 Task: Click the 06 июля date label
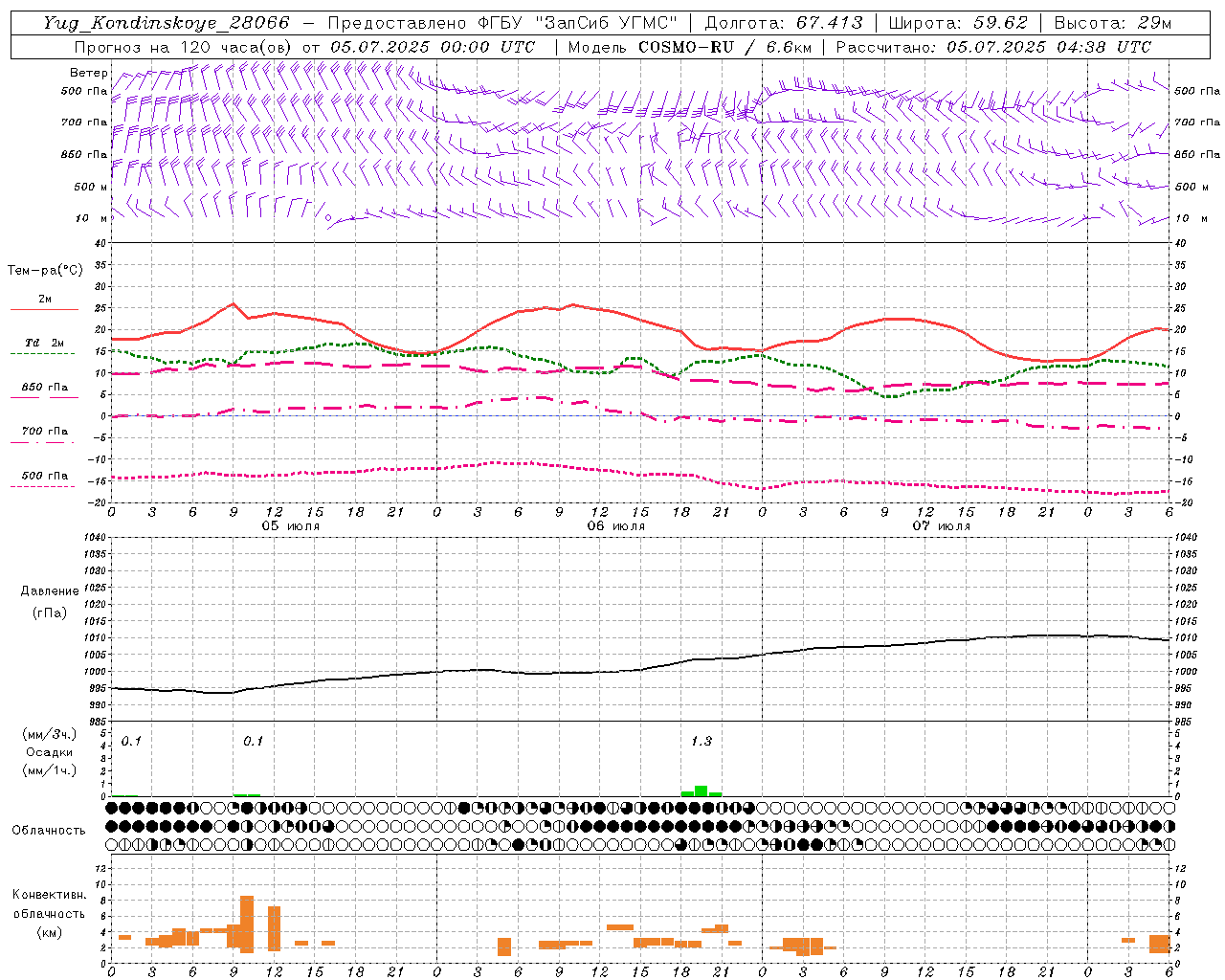click(x=616, y=526)
